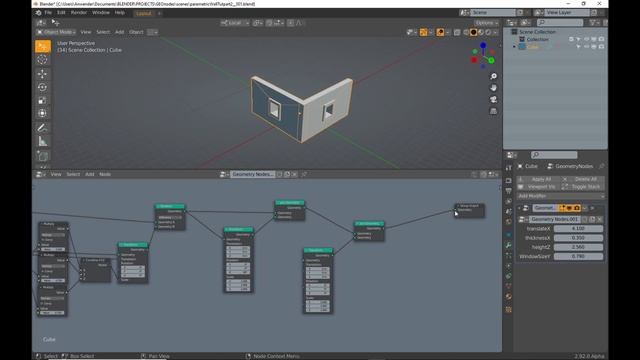Image resolution: width=640 pixels, height=360 pixels.
Task: Click the navigation gizmo's blue Z axis
Action: (483, 45)
